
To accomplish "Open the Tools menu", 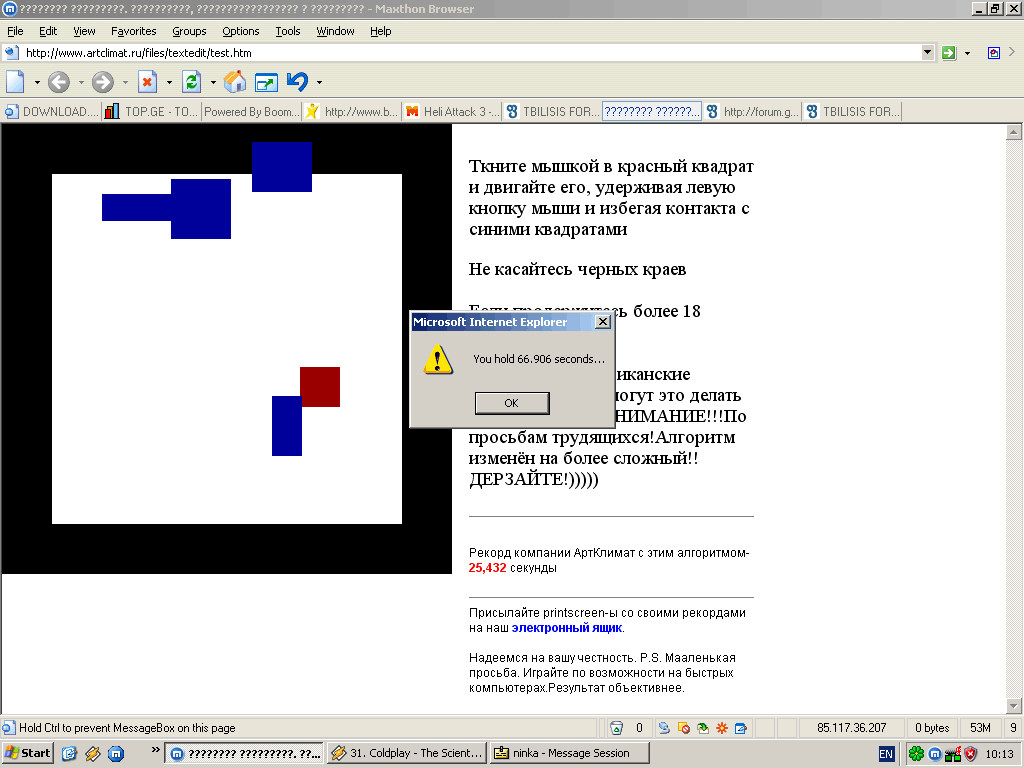I will pyautogui.click(x=287, y=31).
